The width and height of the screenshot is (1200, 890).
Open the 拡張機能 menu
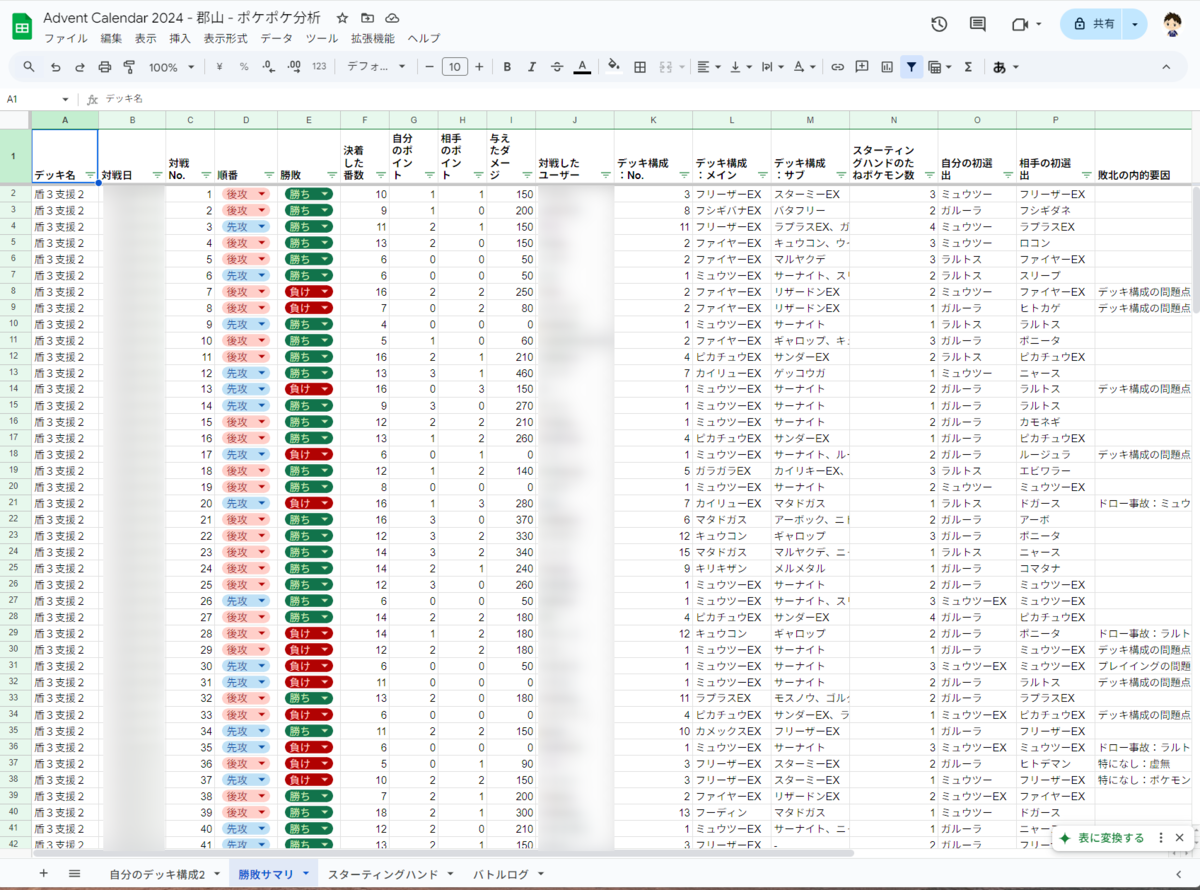click(x=372, y=38)
